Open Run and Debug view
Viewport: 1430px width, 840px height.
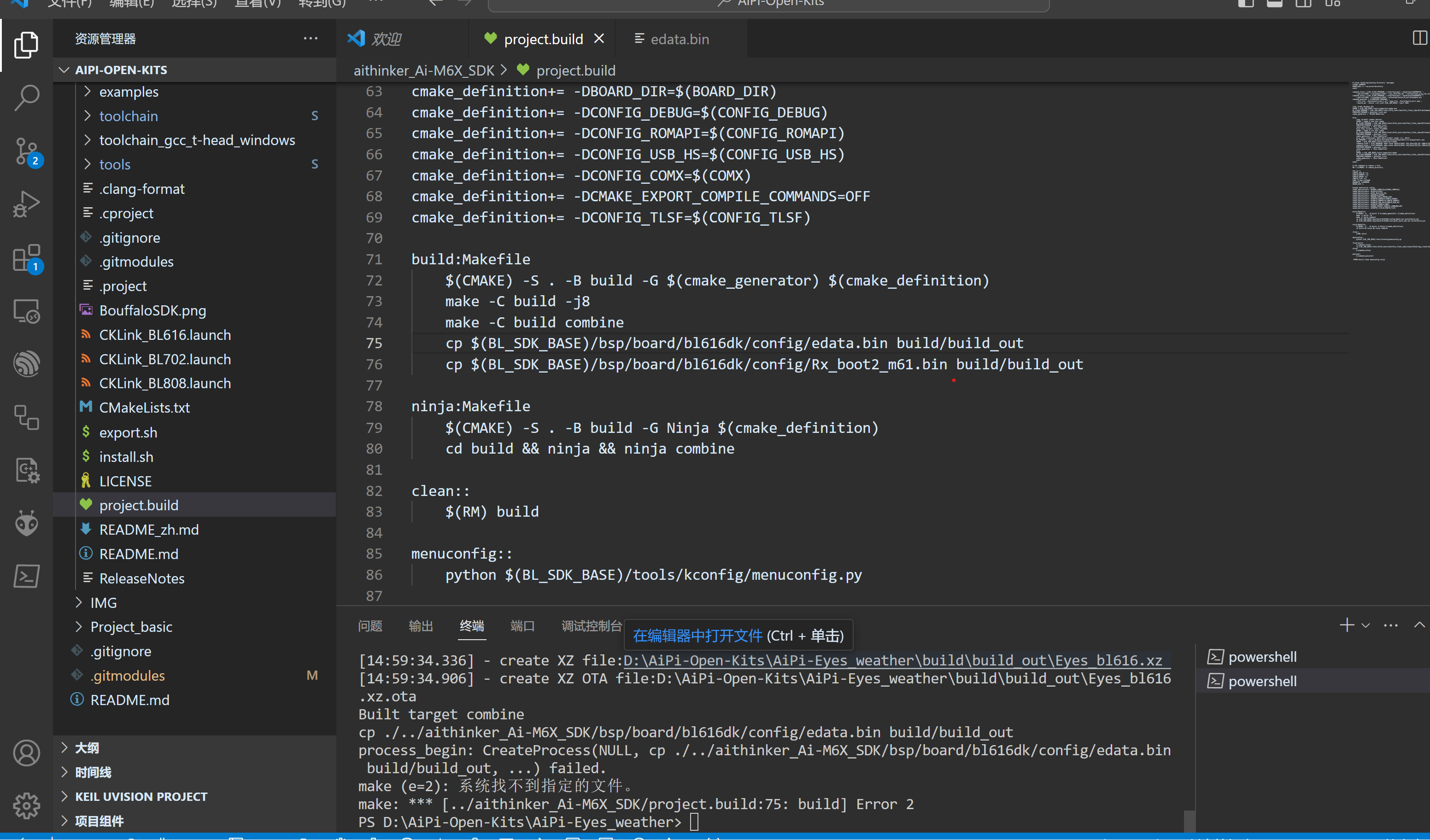(x=26, y=204)
